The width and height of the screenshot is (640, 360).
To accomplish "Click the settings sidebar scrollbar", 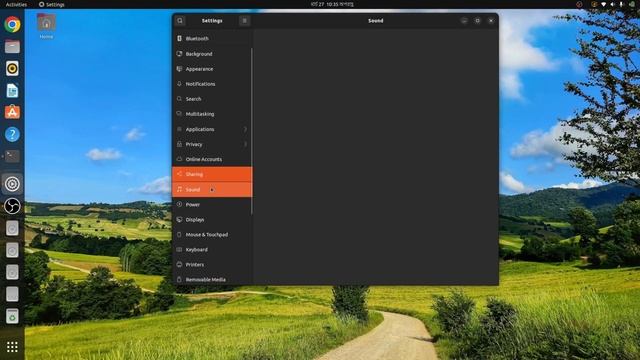I will pyautogui.click(x=252, y=131).
